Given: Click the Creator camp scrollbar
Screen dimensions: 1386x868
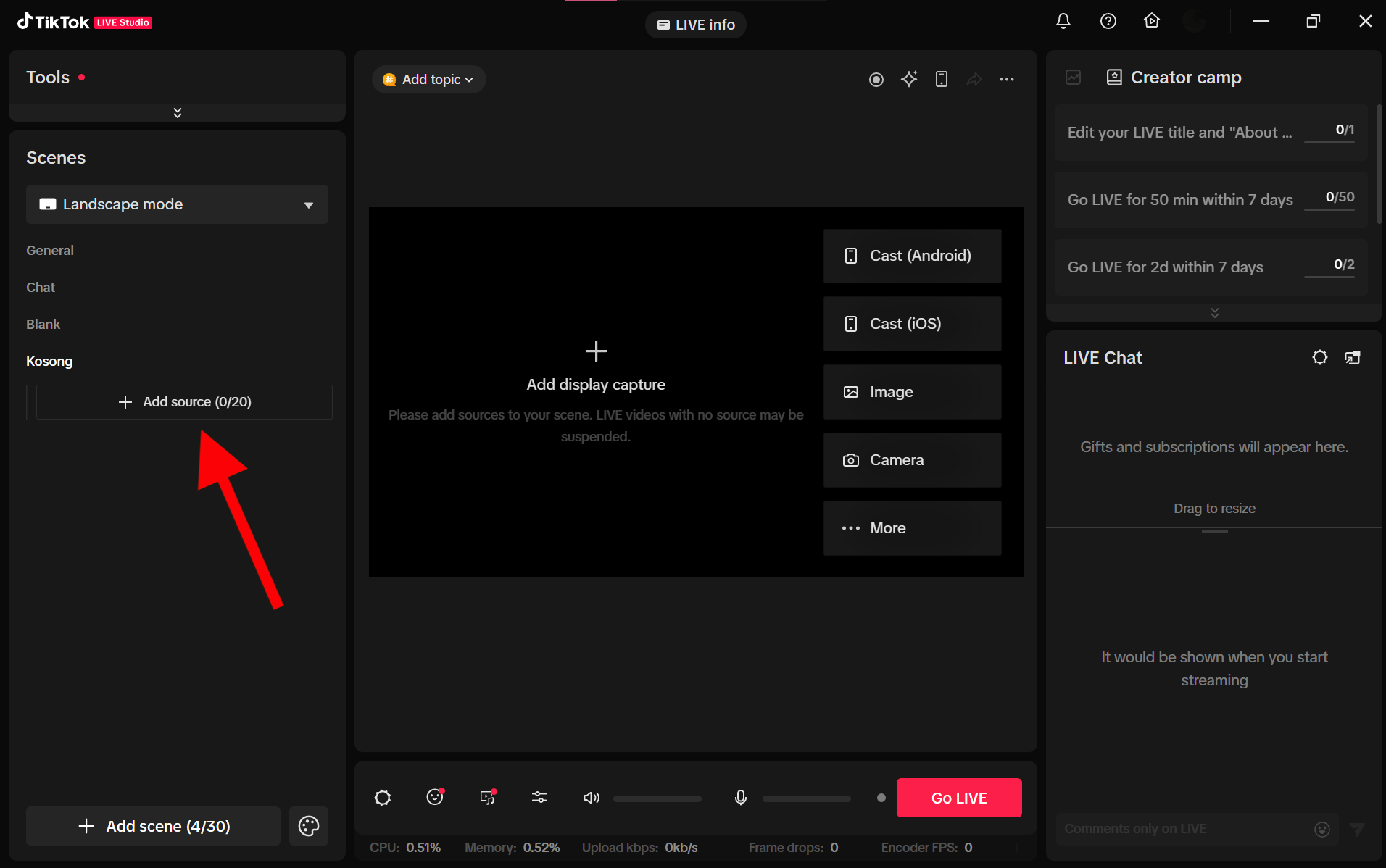Looking at the screenshot, I should coord(1379,165).
